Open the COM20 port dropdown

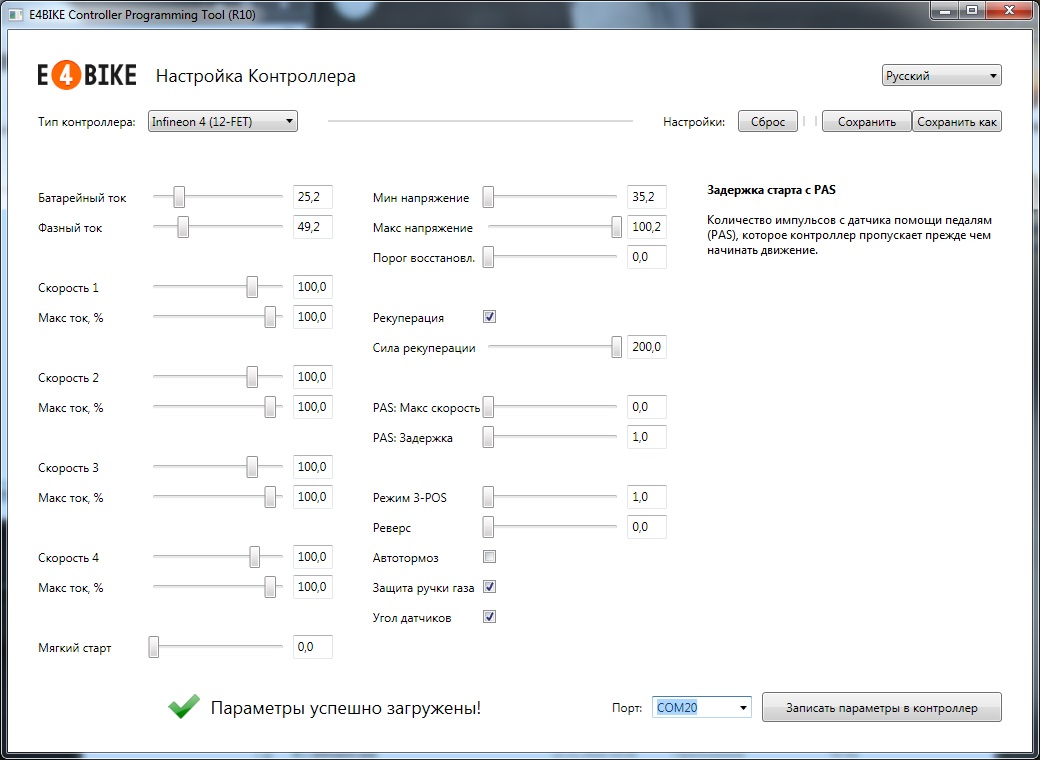pyautogui.click(x=702, y=707)
